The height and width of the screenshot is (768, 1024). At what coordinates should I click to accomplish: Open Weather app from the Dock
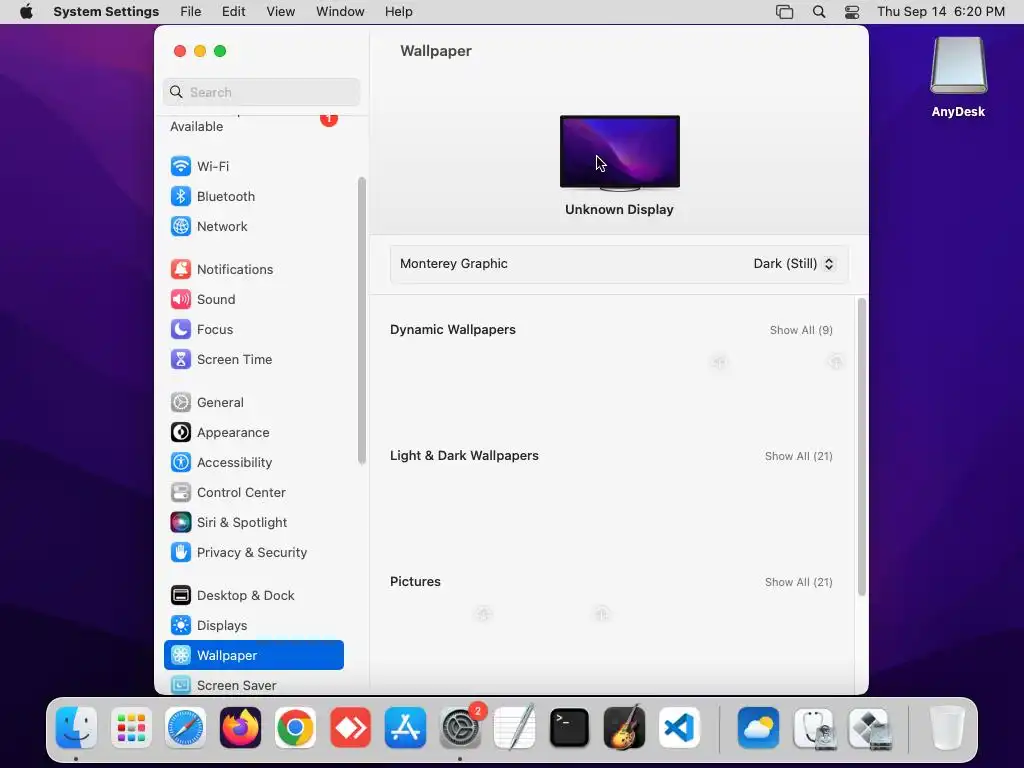[x=758, y=727]
